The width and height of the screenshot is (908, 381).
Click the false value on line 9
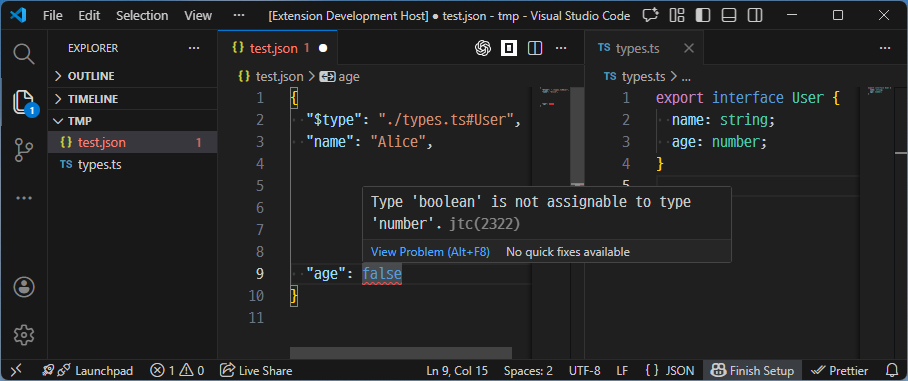382,274
